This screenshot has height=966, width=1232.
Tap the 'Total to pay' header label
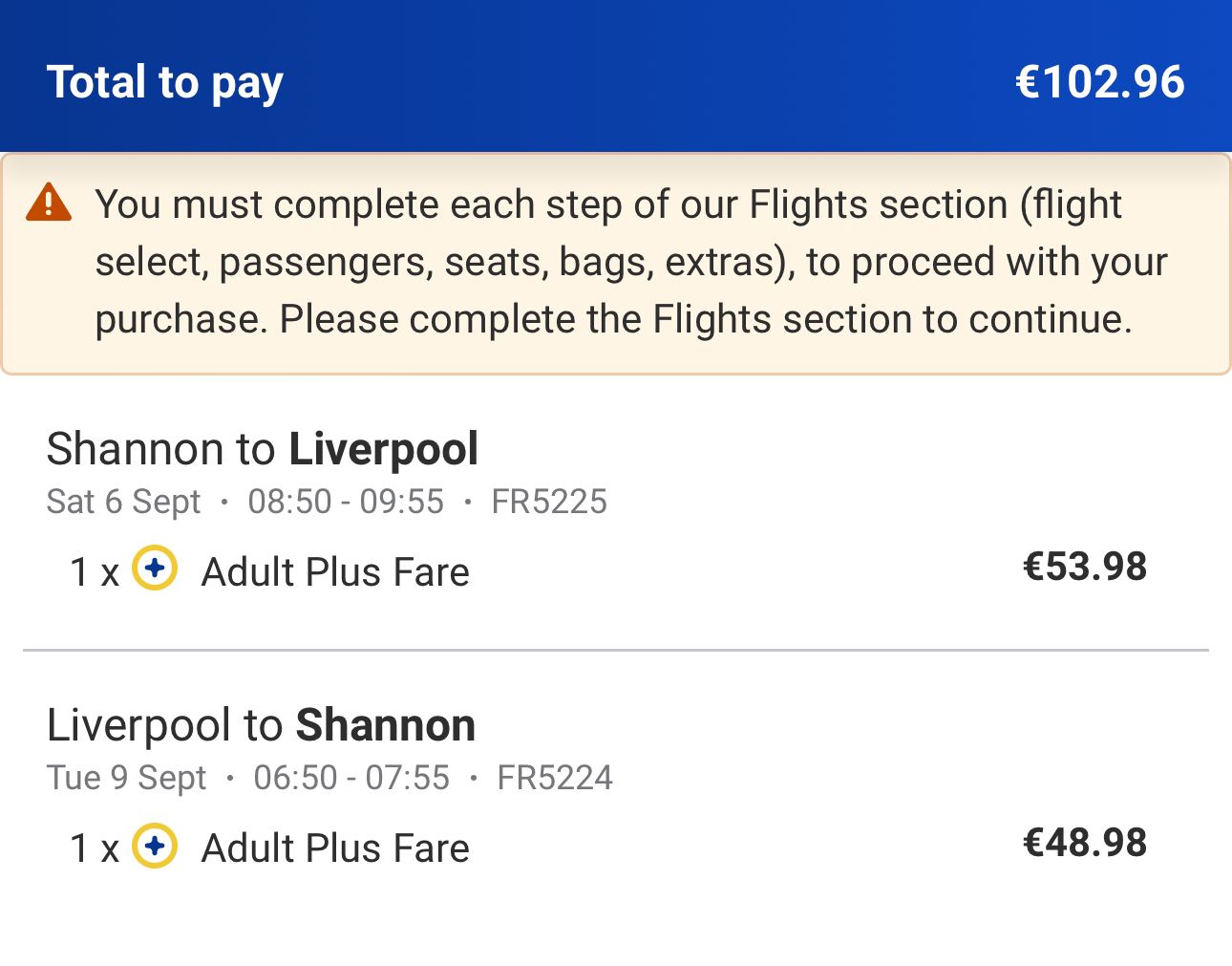click(x=165, y=83)
